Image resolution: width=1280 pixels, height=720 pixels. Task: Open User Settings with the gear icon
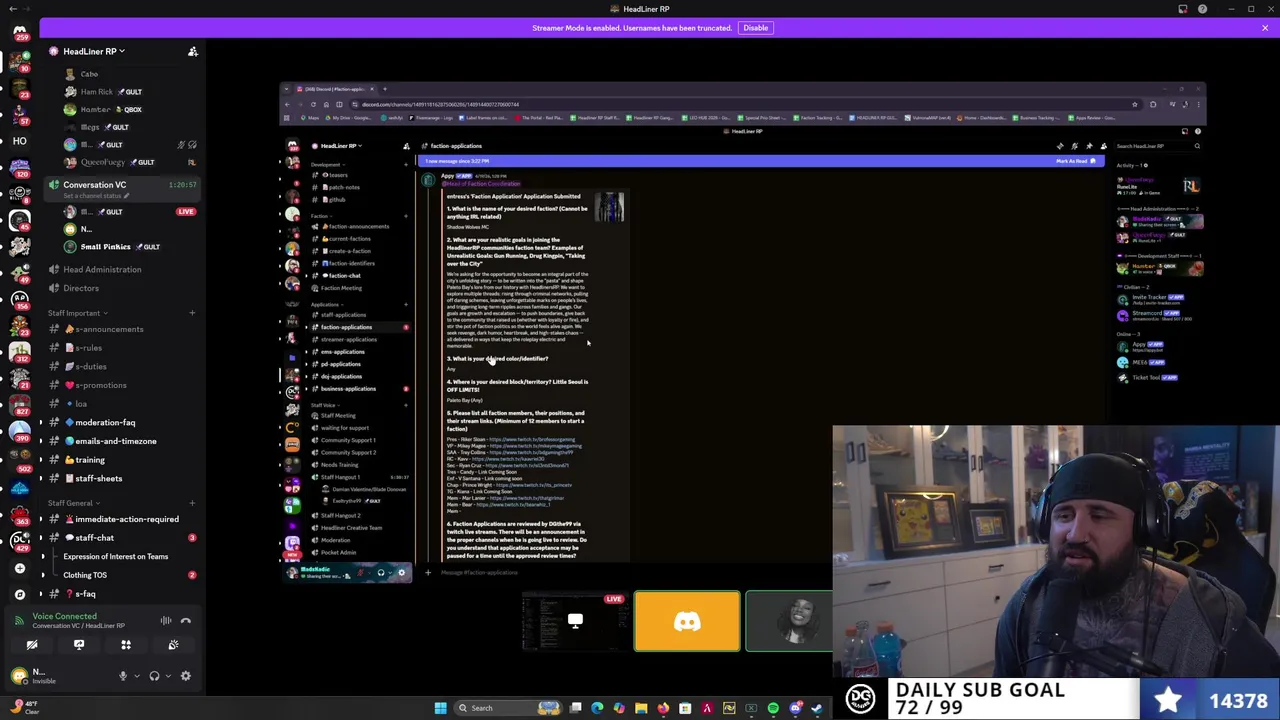tap(185, 676)
